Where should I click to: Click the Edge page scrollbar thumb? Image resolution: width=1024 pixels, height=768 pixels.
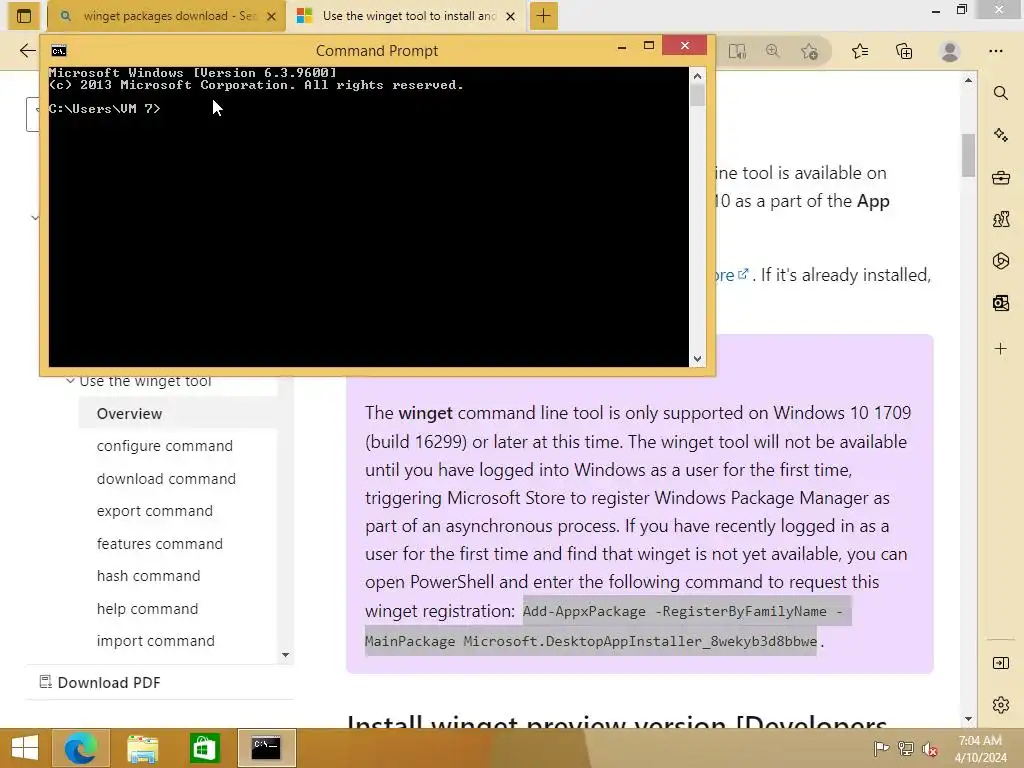968,155
